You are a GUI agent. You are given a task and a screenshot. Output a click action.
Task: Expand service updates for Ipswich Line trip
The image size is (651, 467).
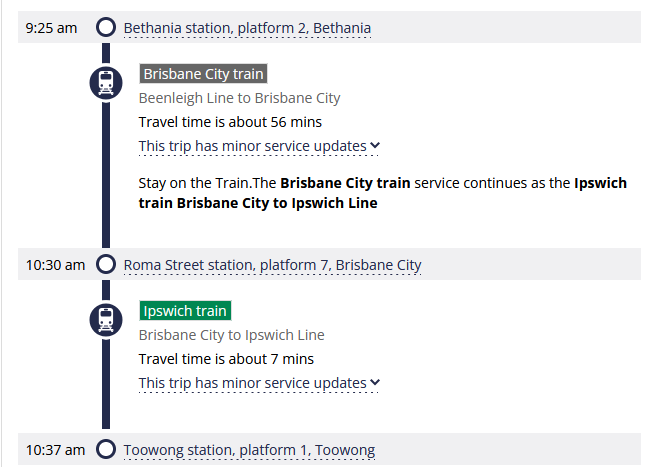click(x=252, y=383)
